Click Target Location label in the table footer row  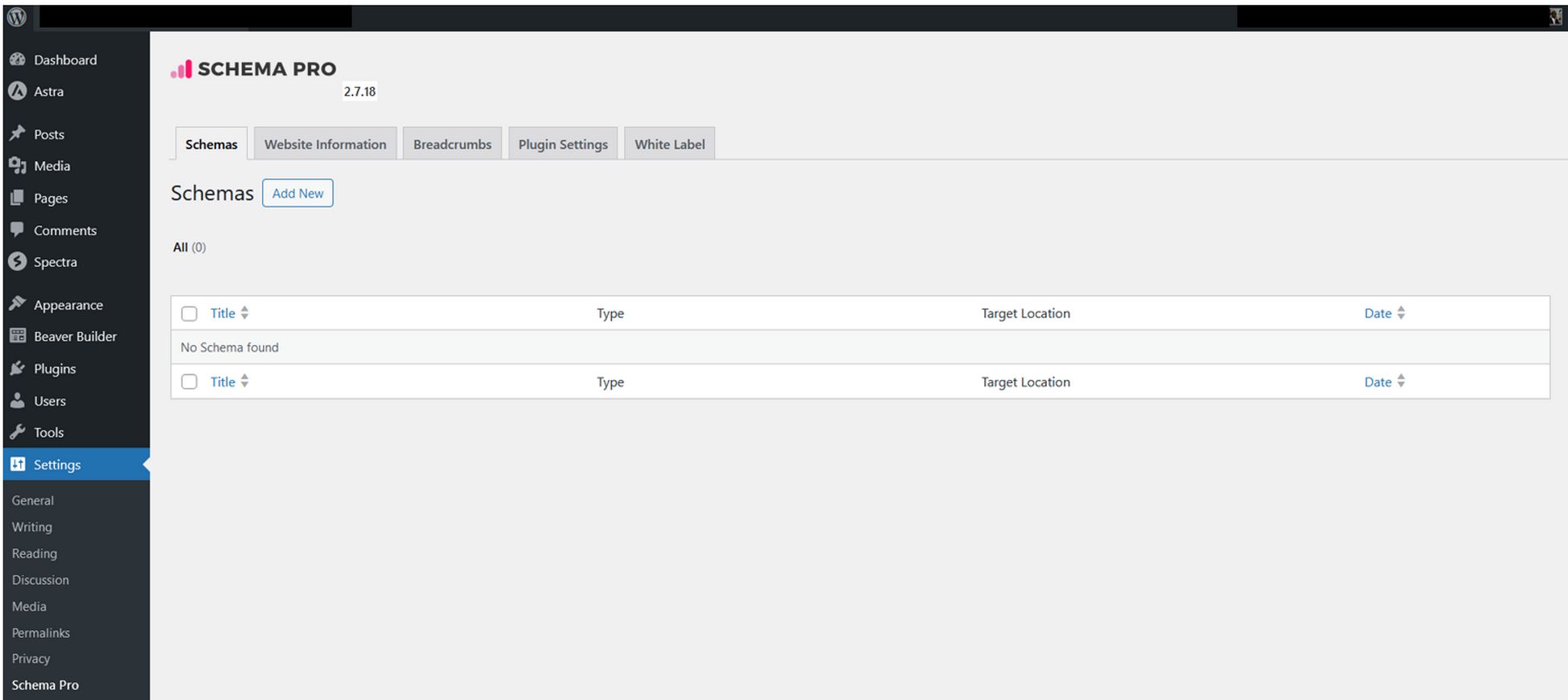click(x=1025, y=381)
